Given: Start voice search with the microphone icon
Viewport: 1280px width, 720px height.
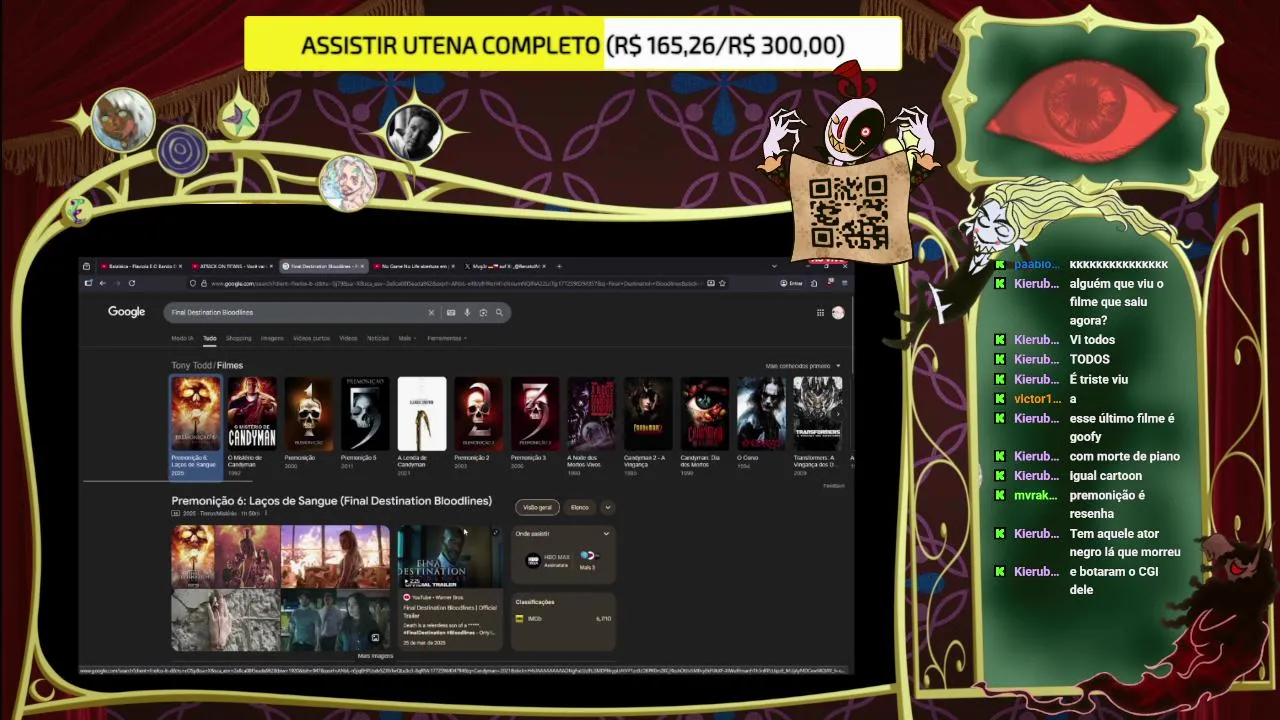Looking at the screenshot, I should click(x=467, y=313).
